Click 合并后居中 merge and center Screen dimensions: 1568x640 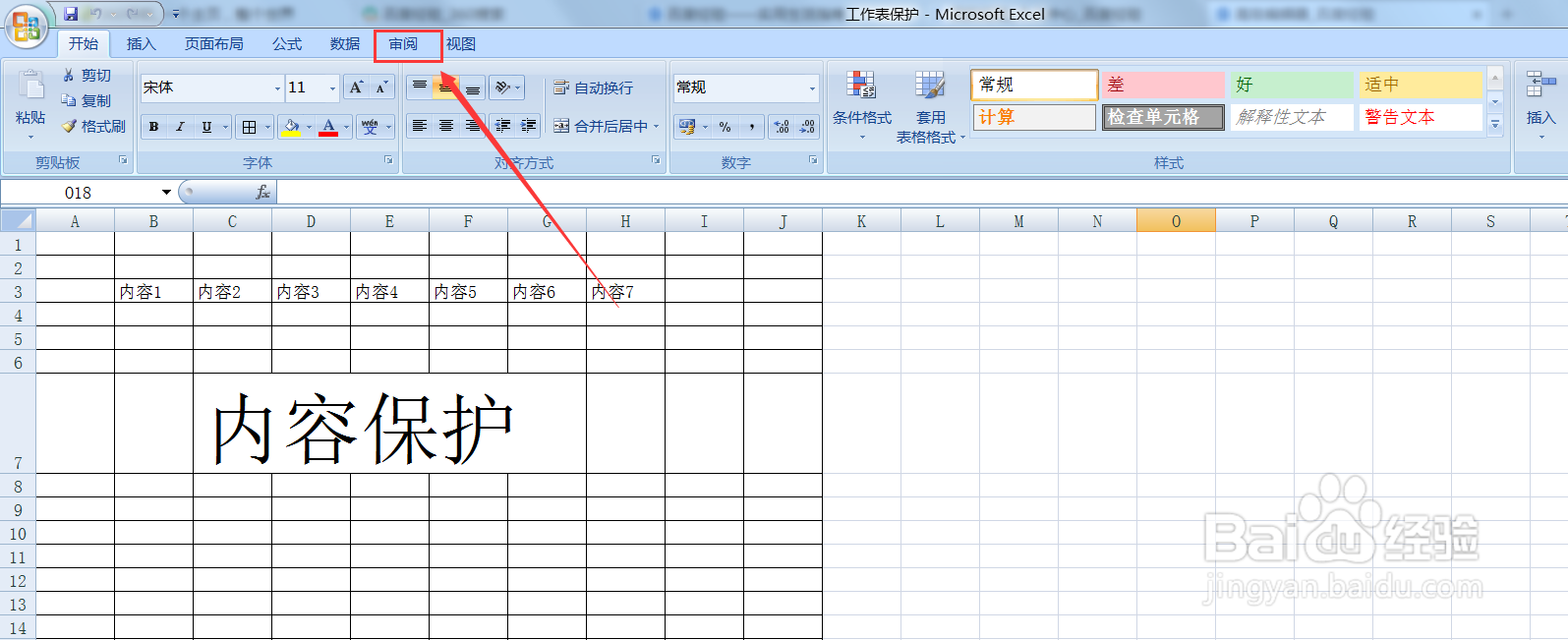pos(601,126)
